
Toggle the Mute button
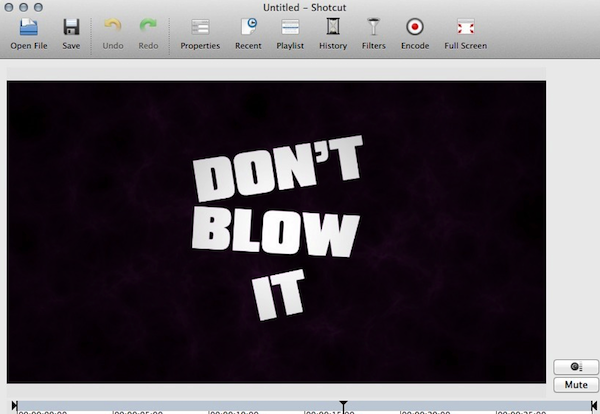click(x=575, y=384)
